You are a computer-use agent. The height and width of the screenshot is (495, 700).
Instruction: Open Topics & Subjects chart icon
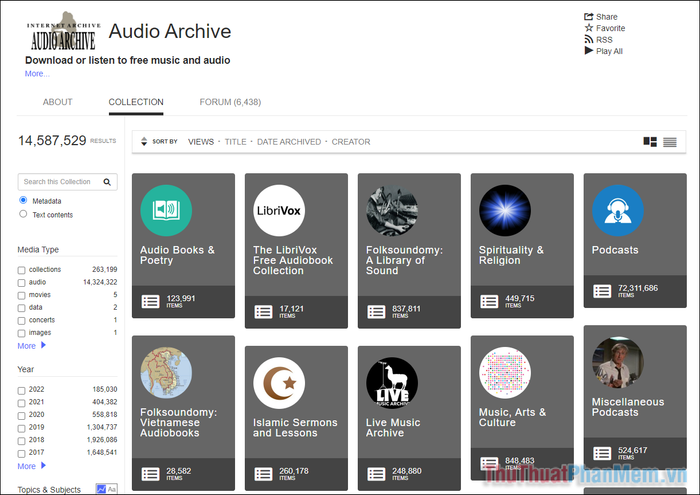(x=101, y=489)
